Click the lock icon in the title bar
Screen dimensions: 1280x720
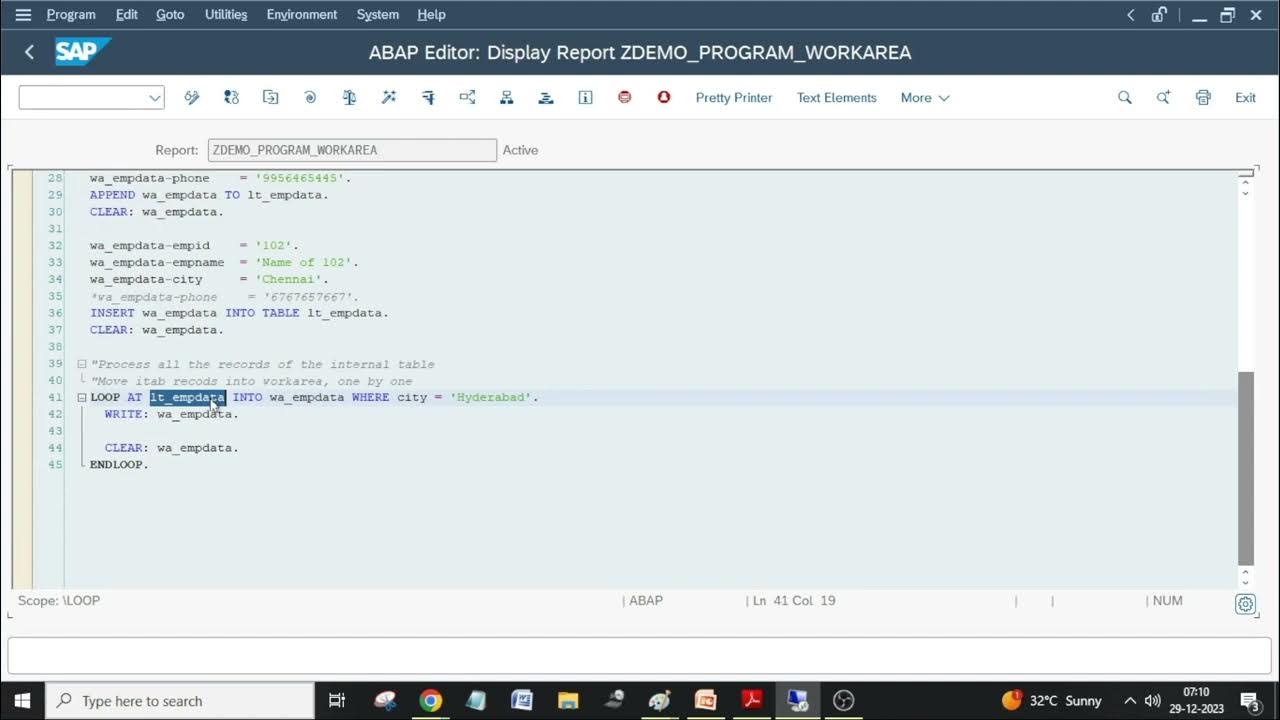1159,15
